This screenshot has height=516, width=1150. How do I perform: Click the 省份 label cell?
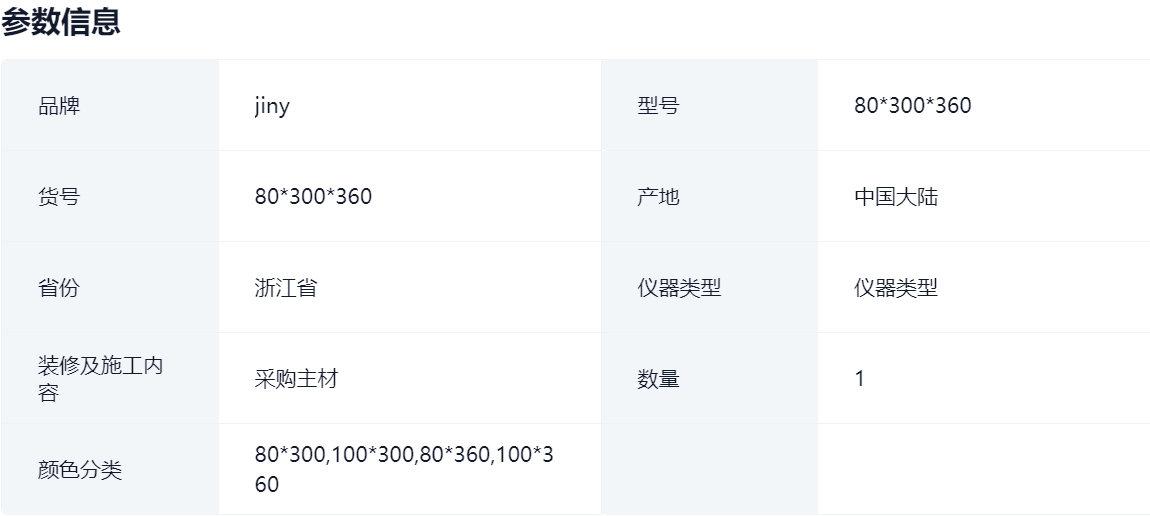click(x=59, y=288)
